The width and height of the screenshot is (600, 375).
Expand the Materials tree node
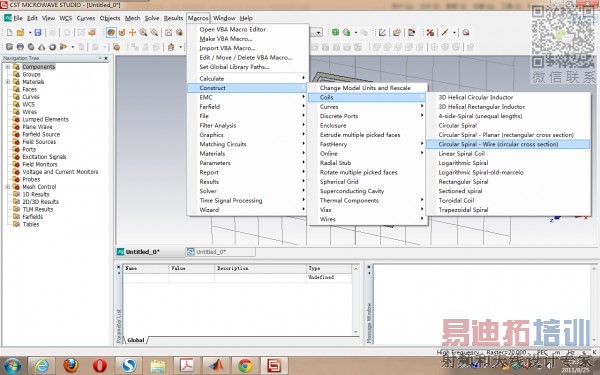[7, 82]
